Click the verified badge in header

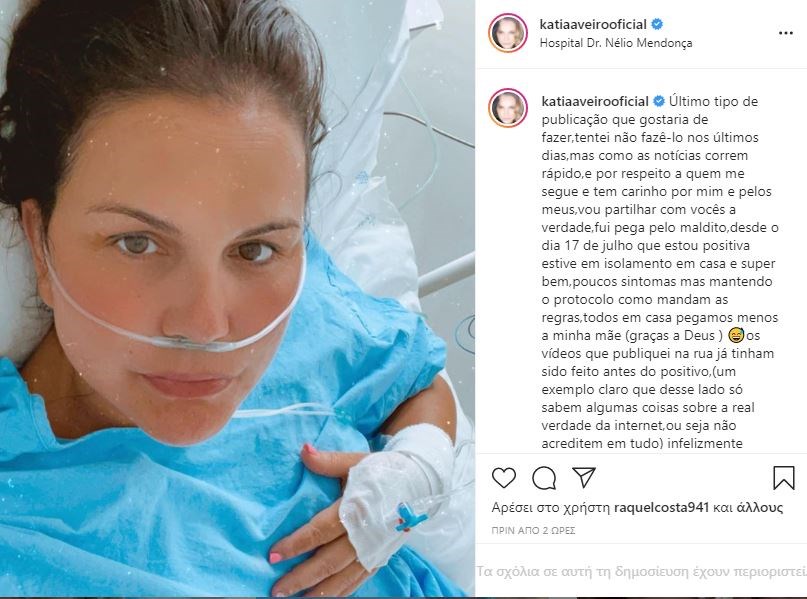(x=657, y=24)
